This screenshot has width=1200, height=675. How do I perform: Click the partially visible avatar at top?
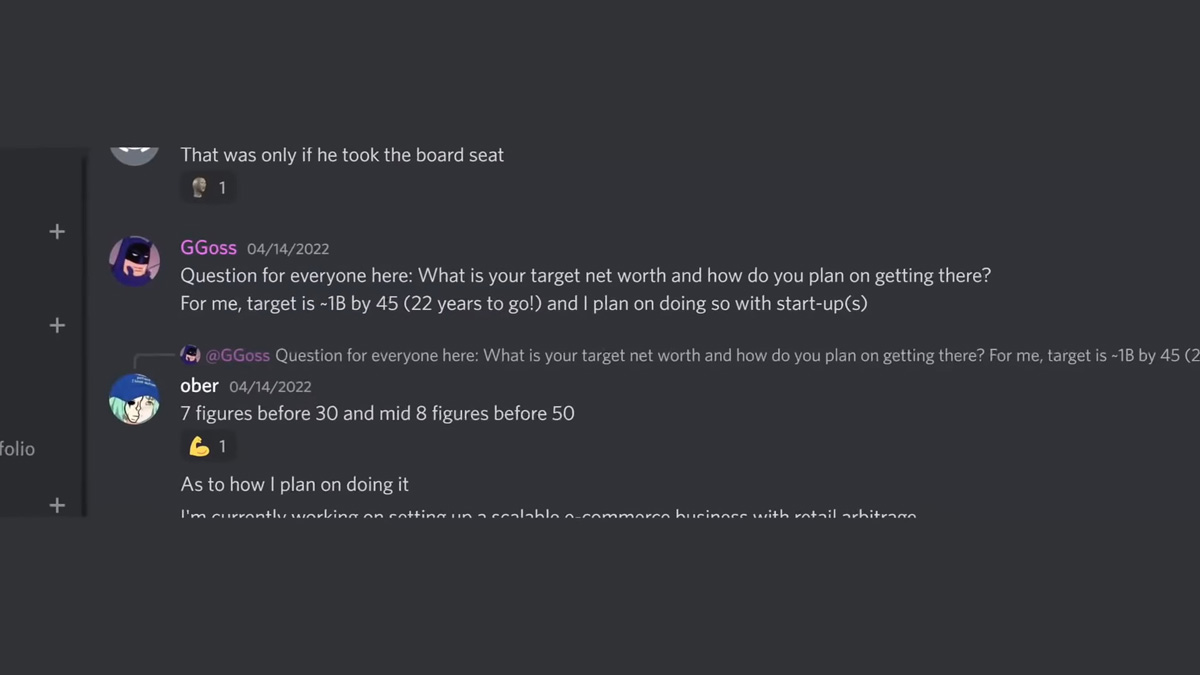tap(134, 155)
